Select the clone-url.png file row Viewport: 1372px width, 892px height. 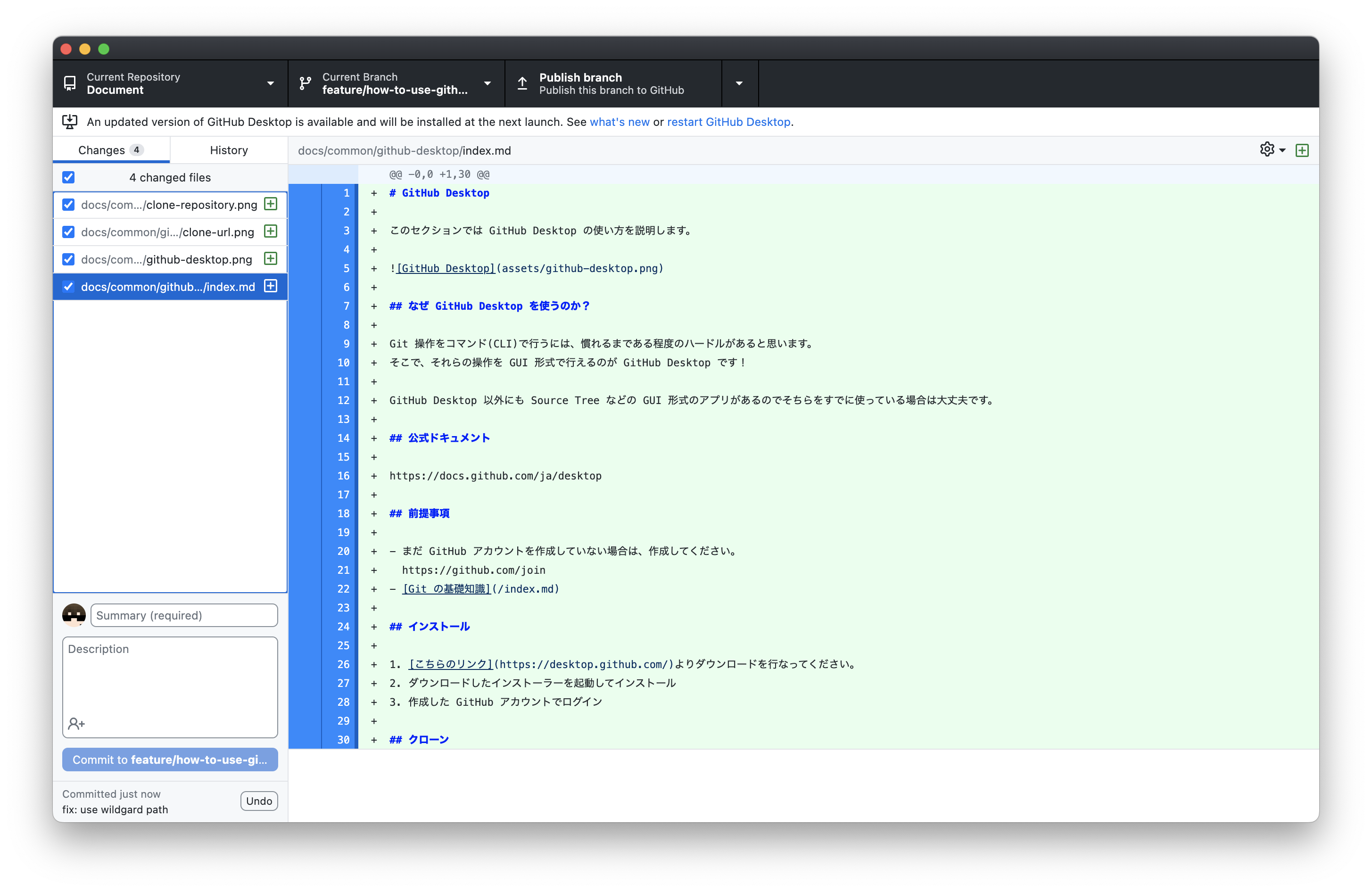170,232
